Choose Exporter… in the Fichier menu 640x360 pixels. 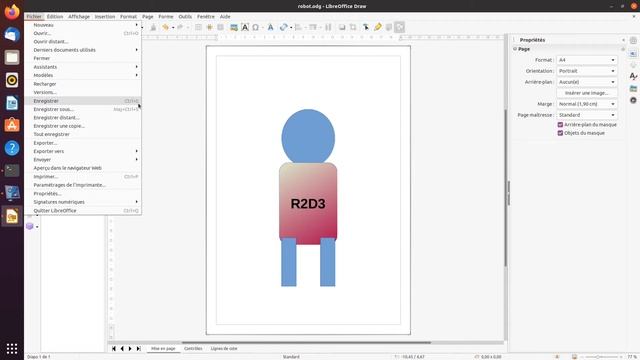(83, 143)
